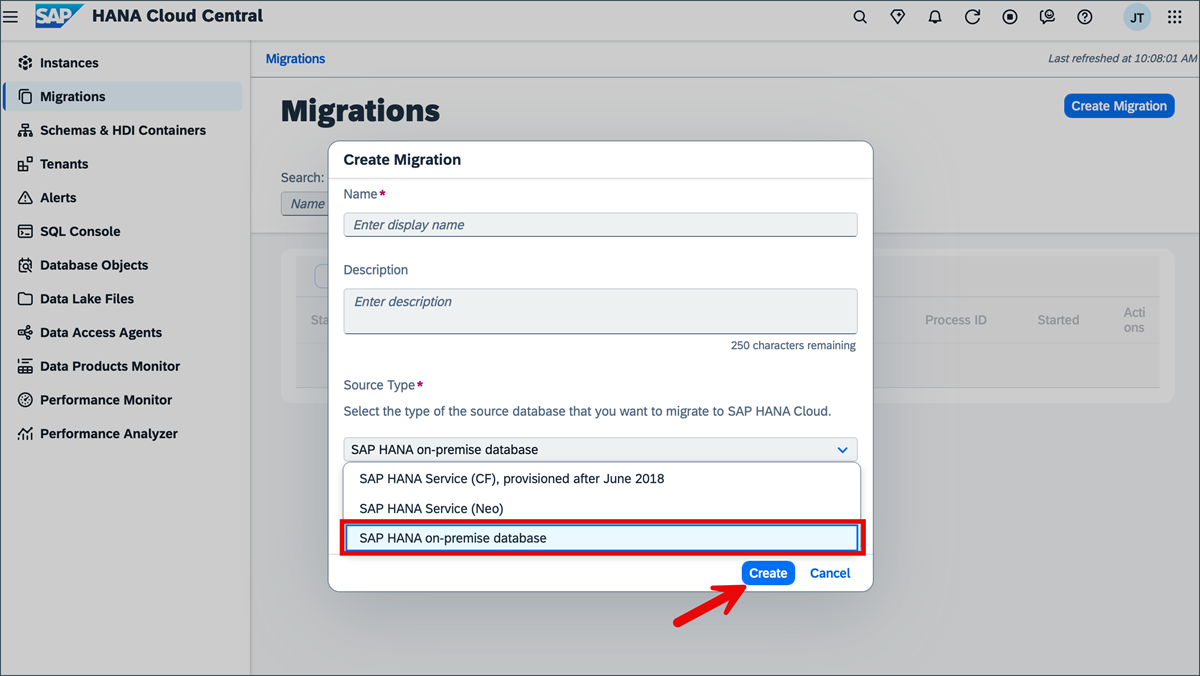The height and width of the screenshot is (676, 1200).
Task: Focus the Description text area
Action: [x=600, y=311]
